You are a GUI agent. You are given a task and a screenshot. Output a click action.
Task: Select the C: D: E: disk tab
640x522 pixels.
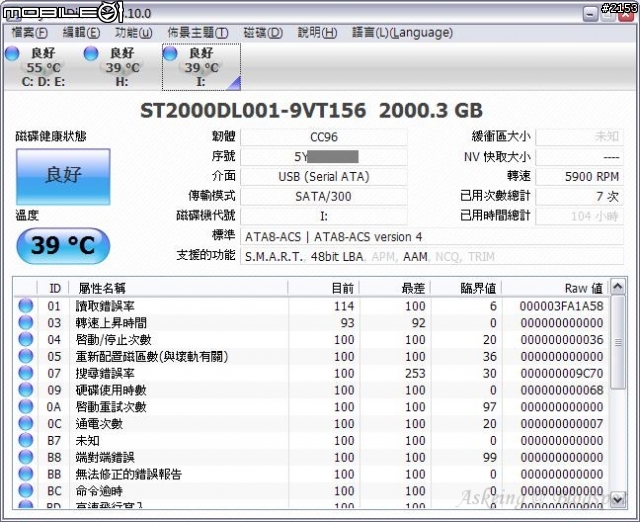[x=43, y=67]
